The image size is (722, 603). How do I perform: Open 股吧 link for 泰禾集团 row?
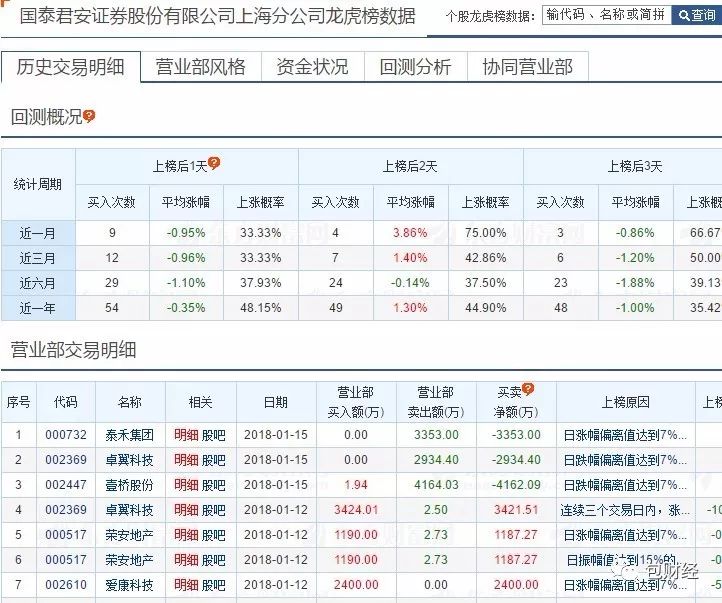(x=214, y=435)
